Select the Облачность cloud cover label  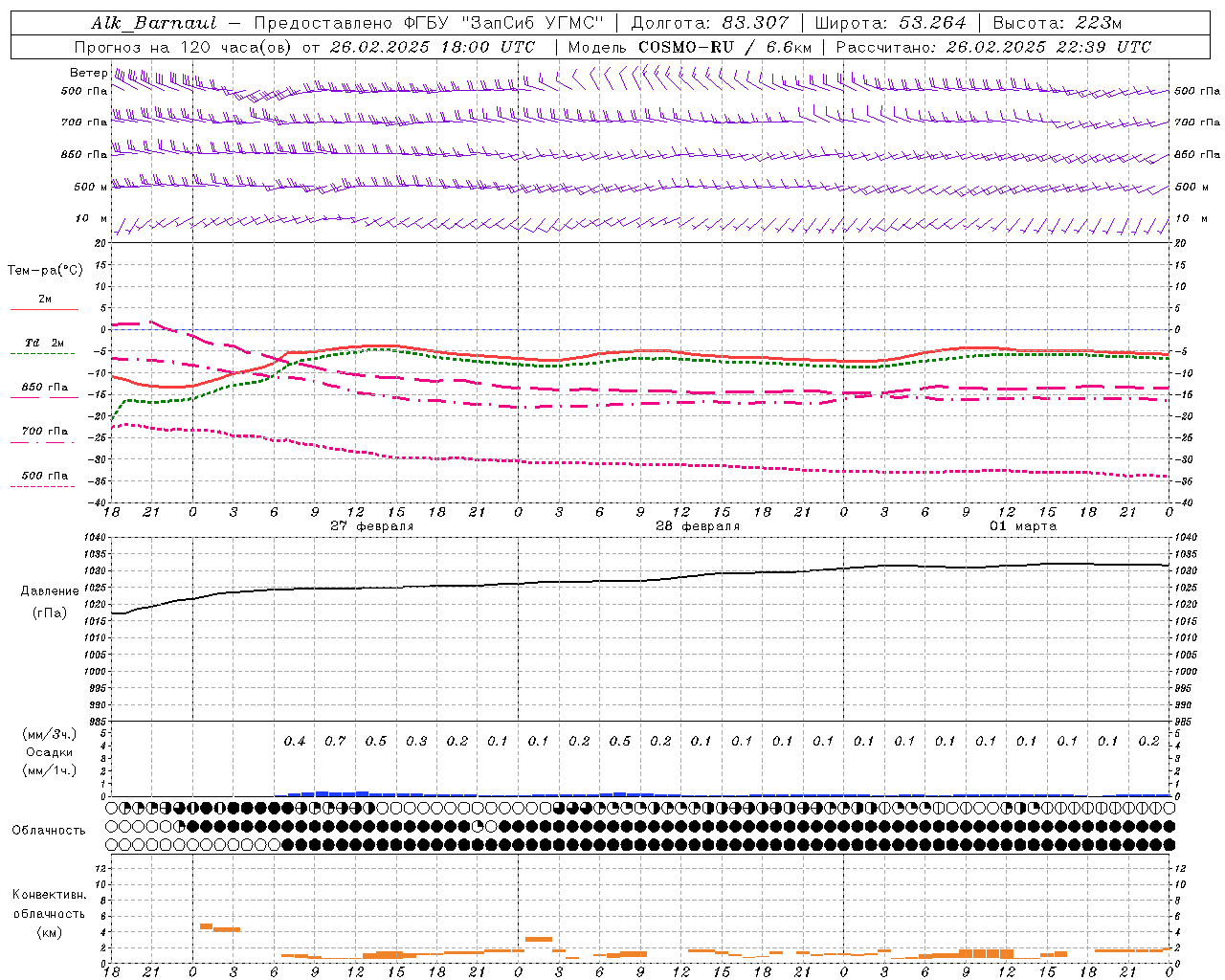point(49,831)
